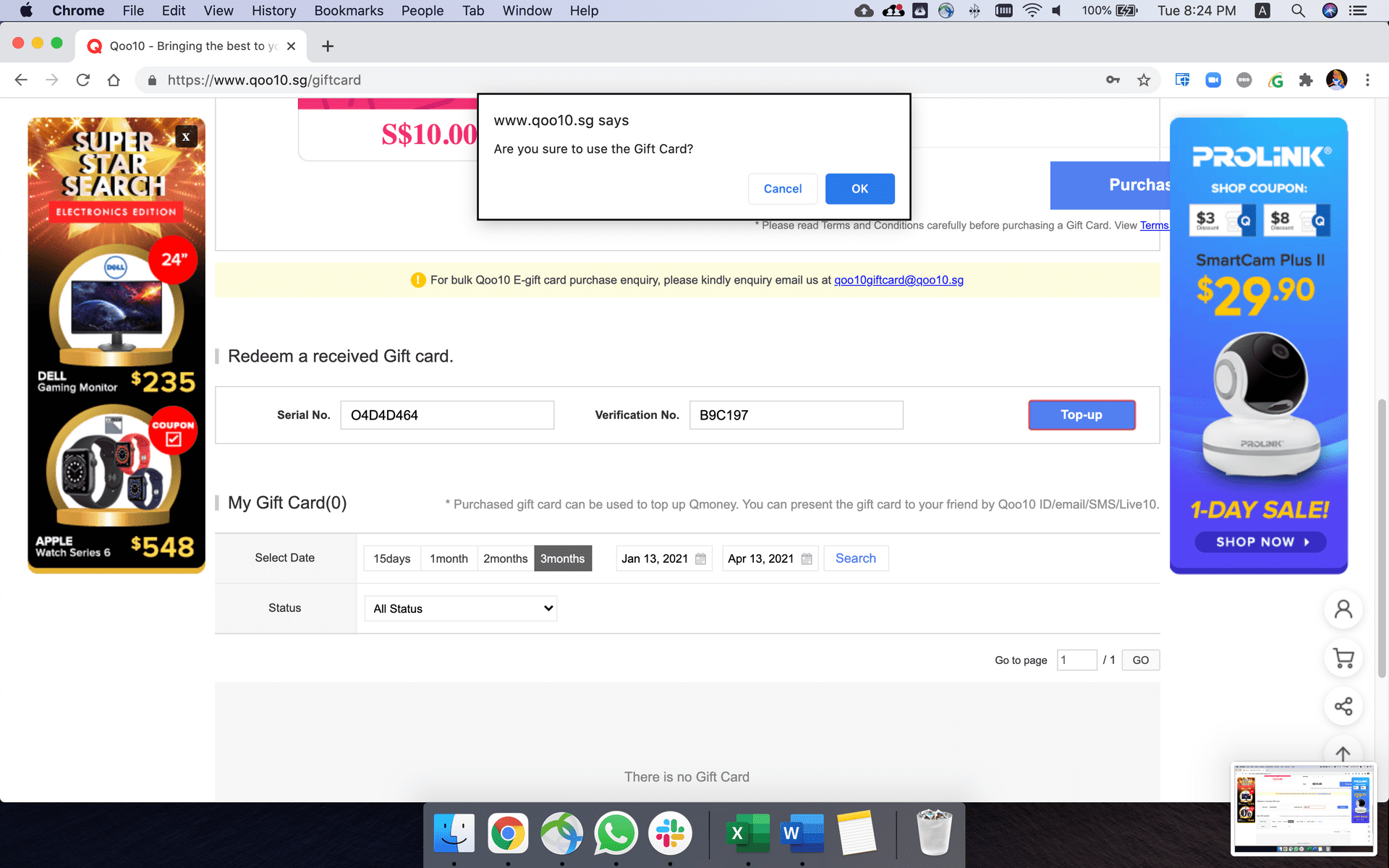Open Finder from the Dock
This screenshot has height=868, width=1389.
[x=454, y=833]
